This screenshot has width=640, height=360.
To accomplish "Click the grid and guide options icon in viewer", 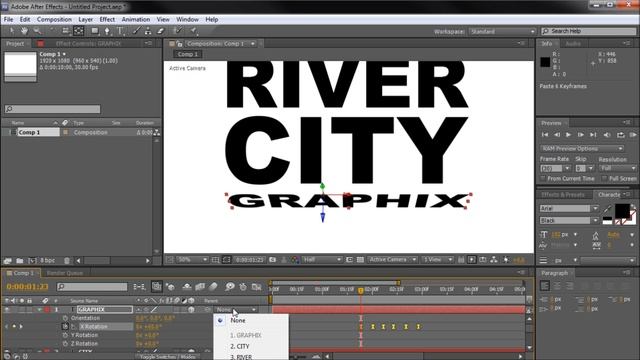I will pos(215,260).
